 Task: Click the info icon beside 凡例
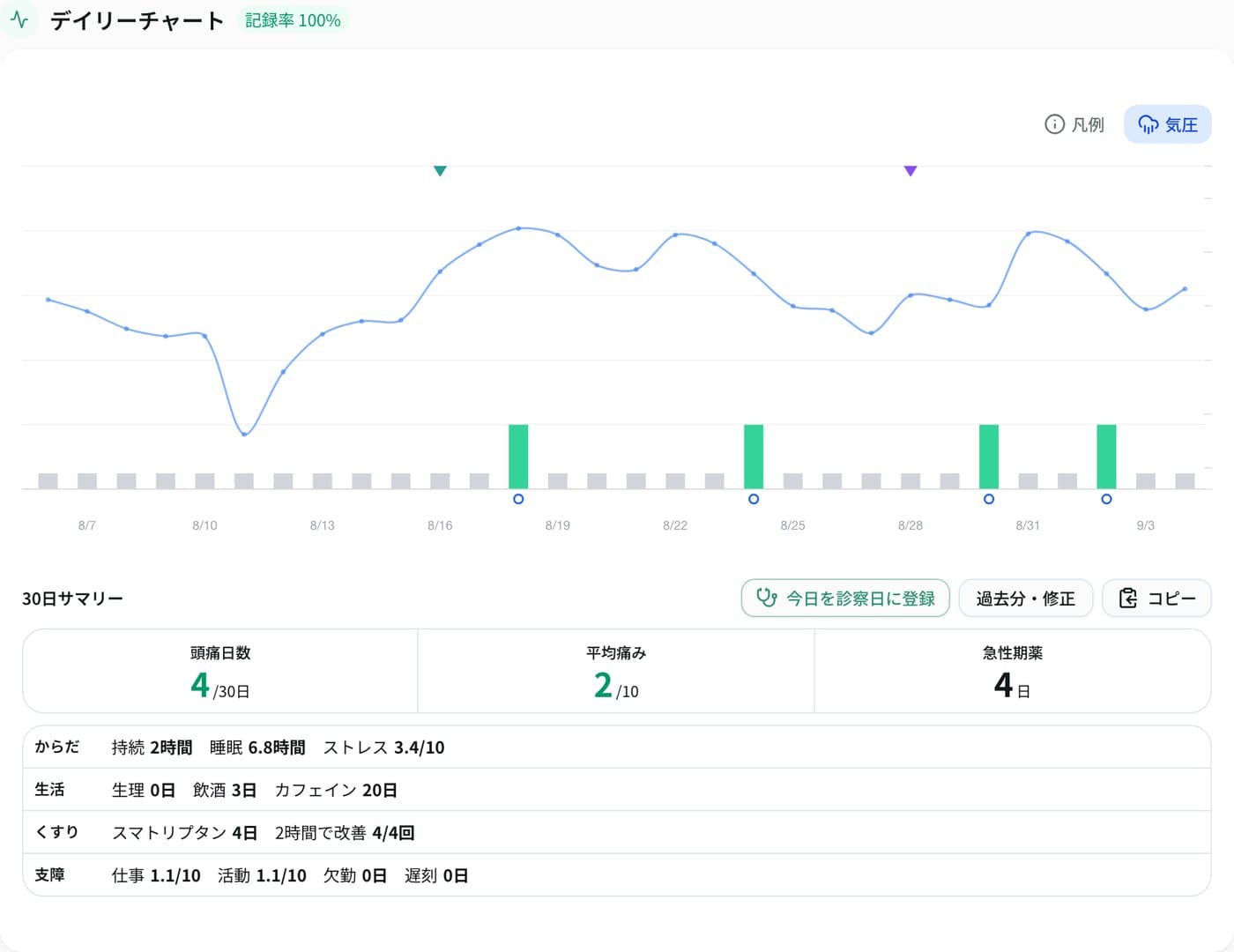pyautogui.click(x=1054, y=124)
